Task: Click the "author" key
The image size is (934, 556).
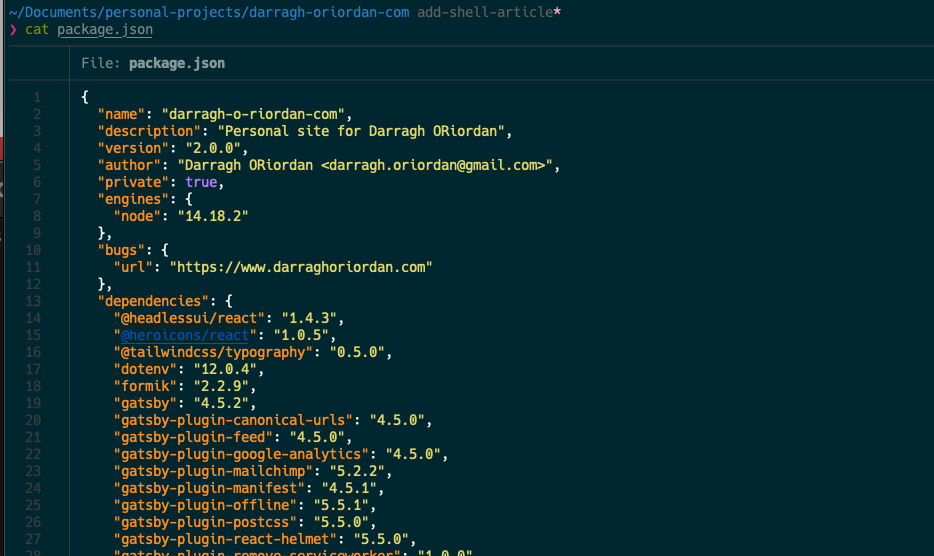Action: click(x=129, y=165)
